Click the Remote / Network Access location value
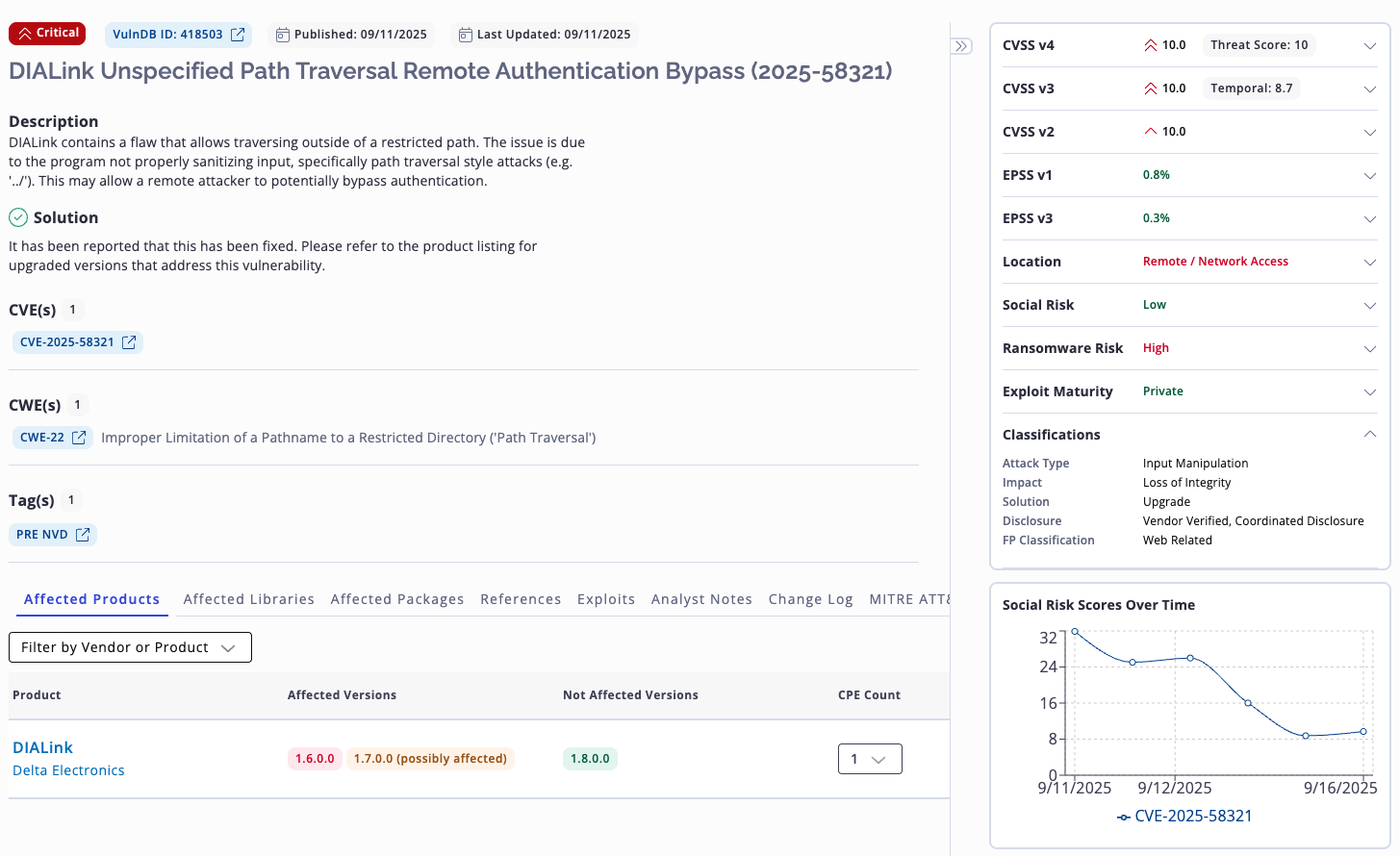The height and width of the screenshot is (856, 1400). click(x=1215, y=262)
